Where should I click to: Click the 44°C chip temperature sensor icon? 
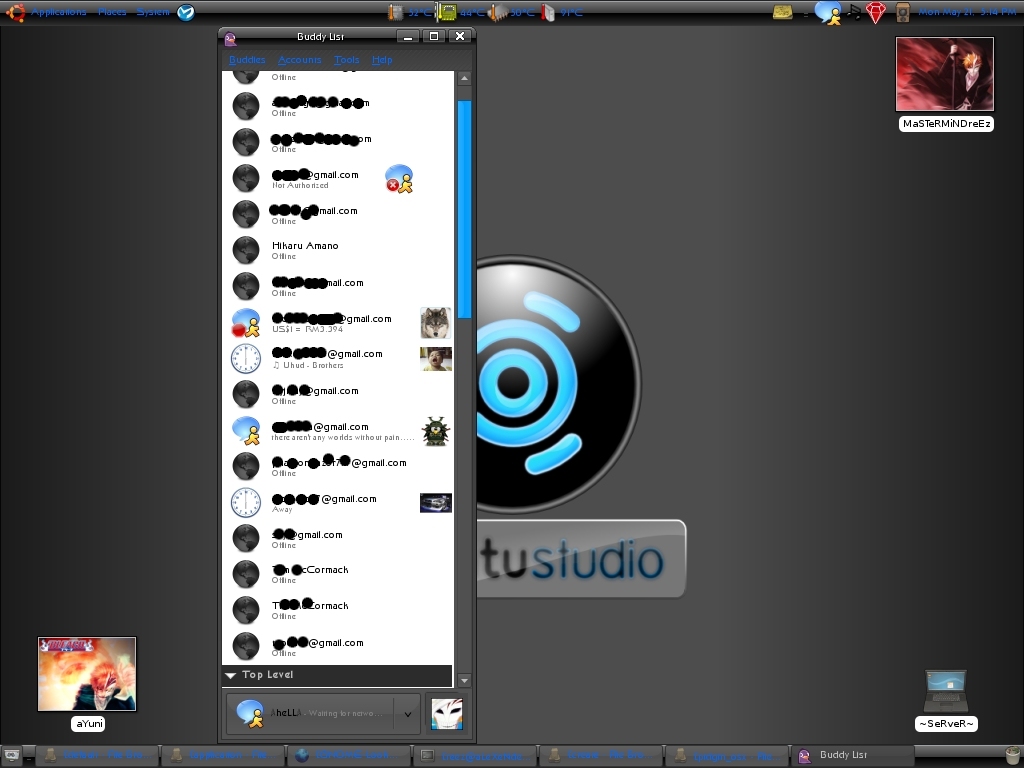pos(448,12)
